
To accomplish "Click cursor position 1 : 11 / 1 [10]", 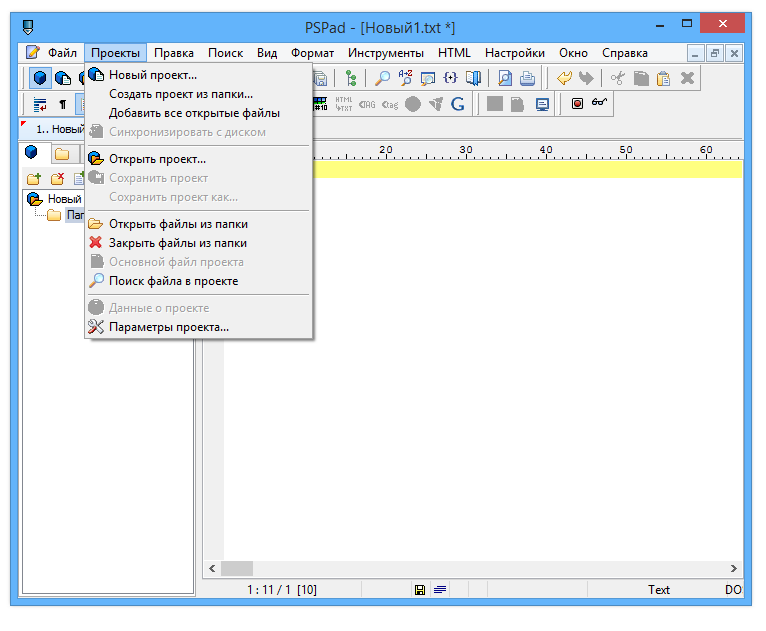I will click(281, 590).
